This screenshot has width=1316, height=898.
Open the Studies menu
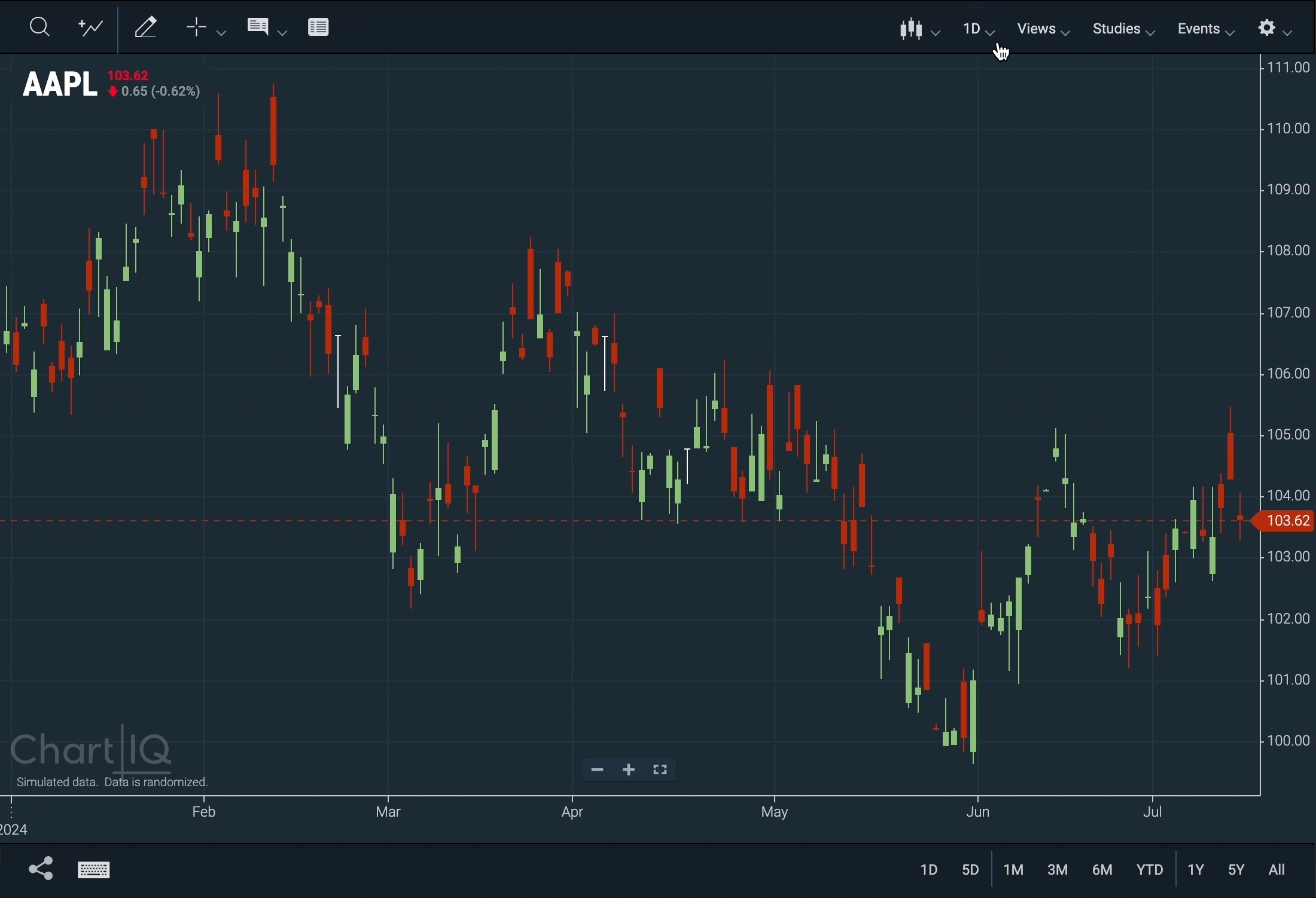[1124, 29]
